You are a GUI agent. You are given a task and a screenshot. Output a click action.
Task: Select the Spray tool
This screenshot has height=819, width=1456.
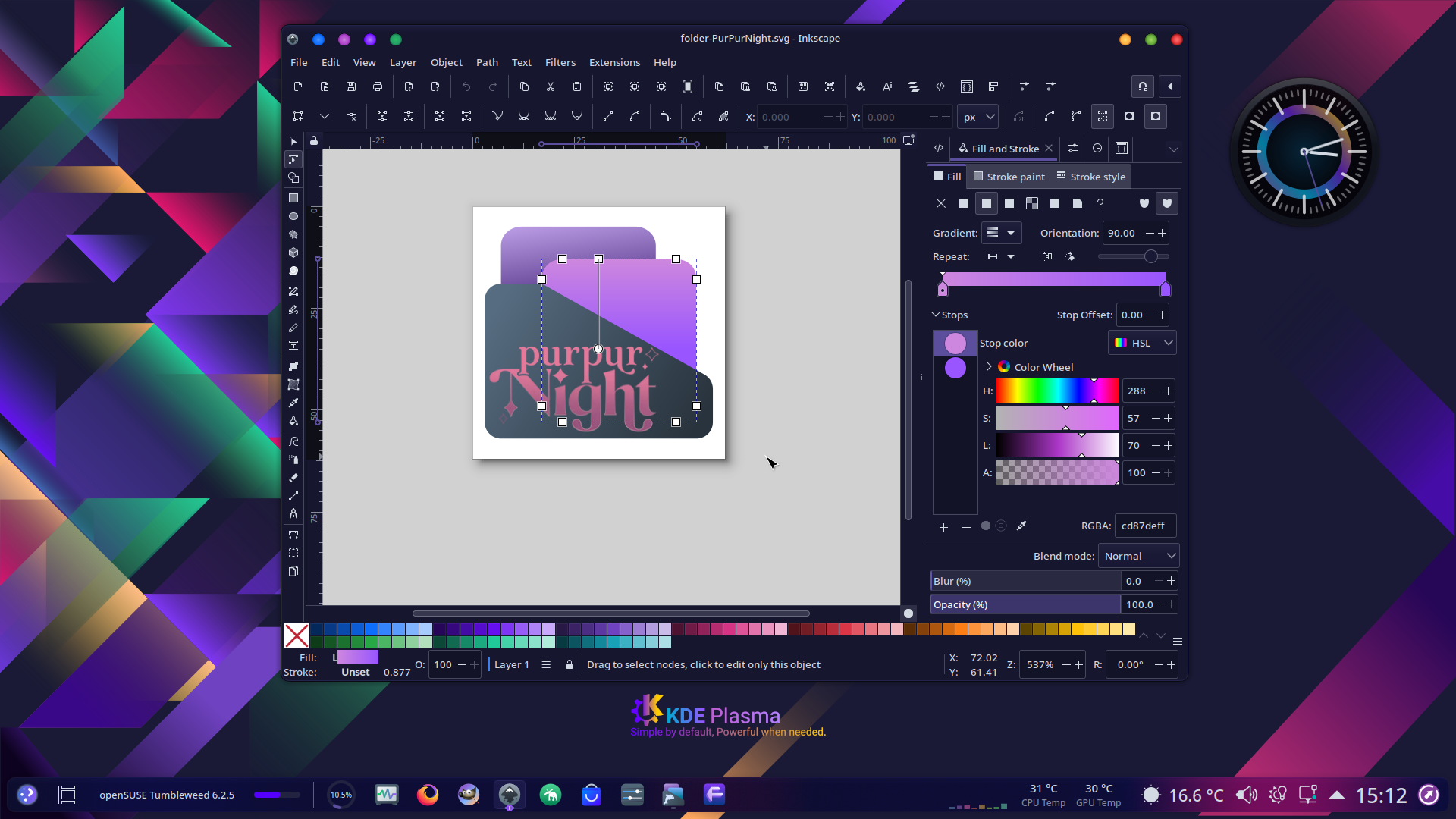coord(293,460)
